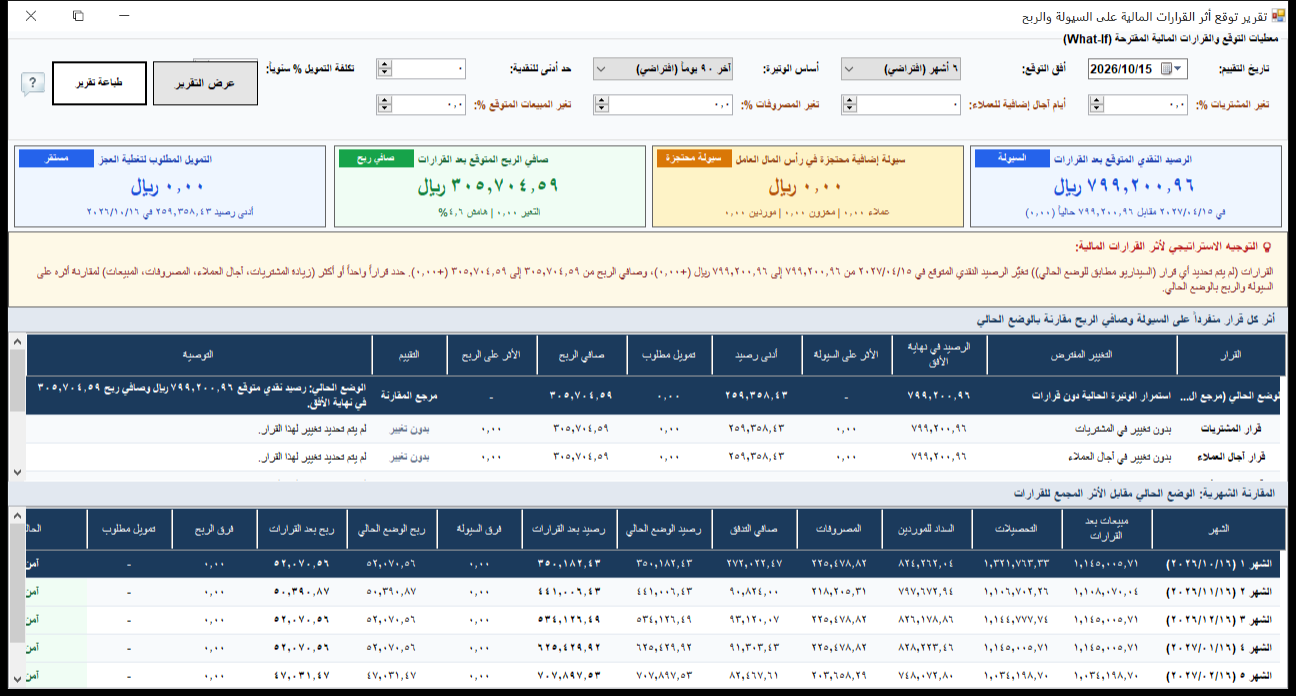Select the الشهر ٣ (٢٠٢٦/١٢/١٦) row

coord(655,620)
